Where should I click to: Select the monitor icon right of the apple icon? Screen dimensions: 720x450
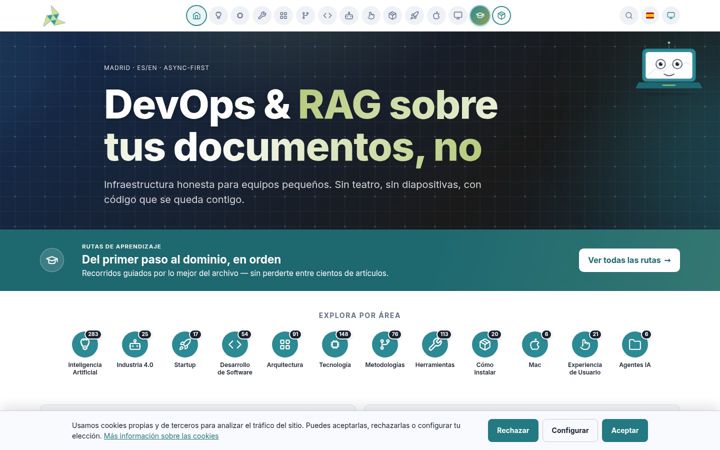[458, 16]
